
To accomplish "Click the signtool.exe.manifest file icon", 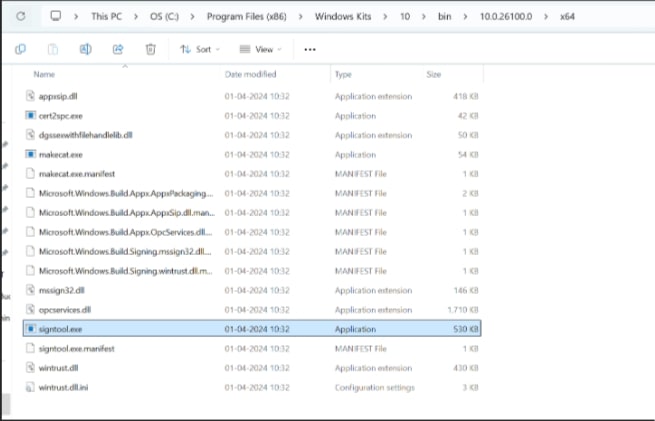I will [x=30, y=348].
